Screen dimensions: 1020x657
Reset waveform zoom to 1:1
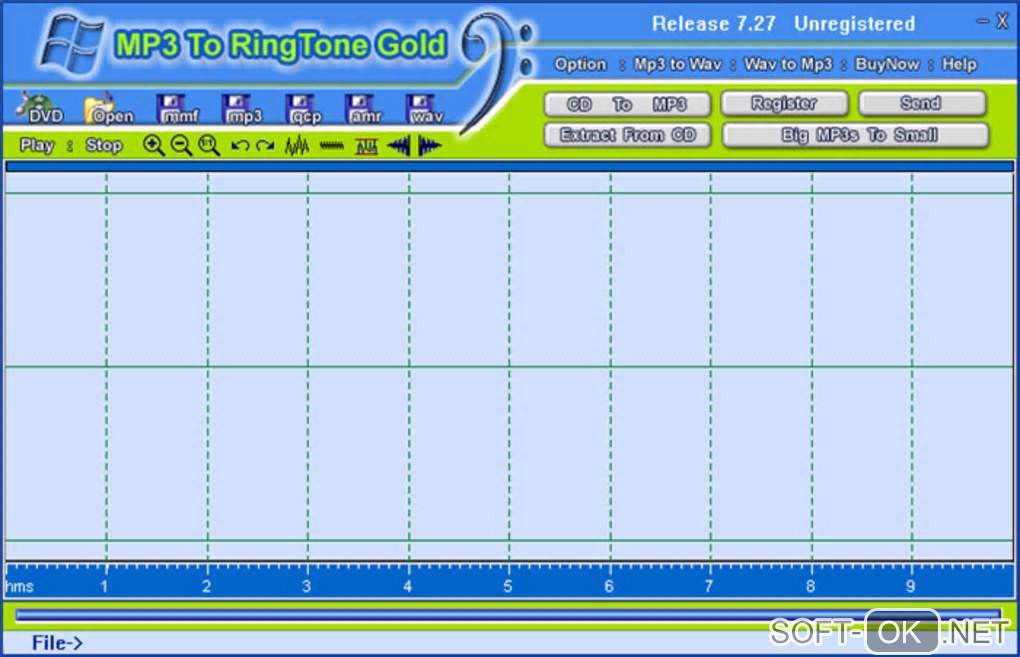[209, 146]
